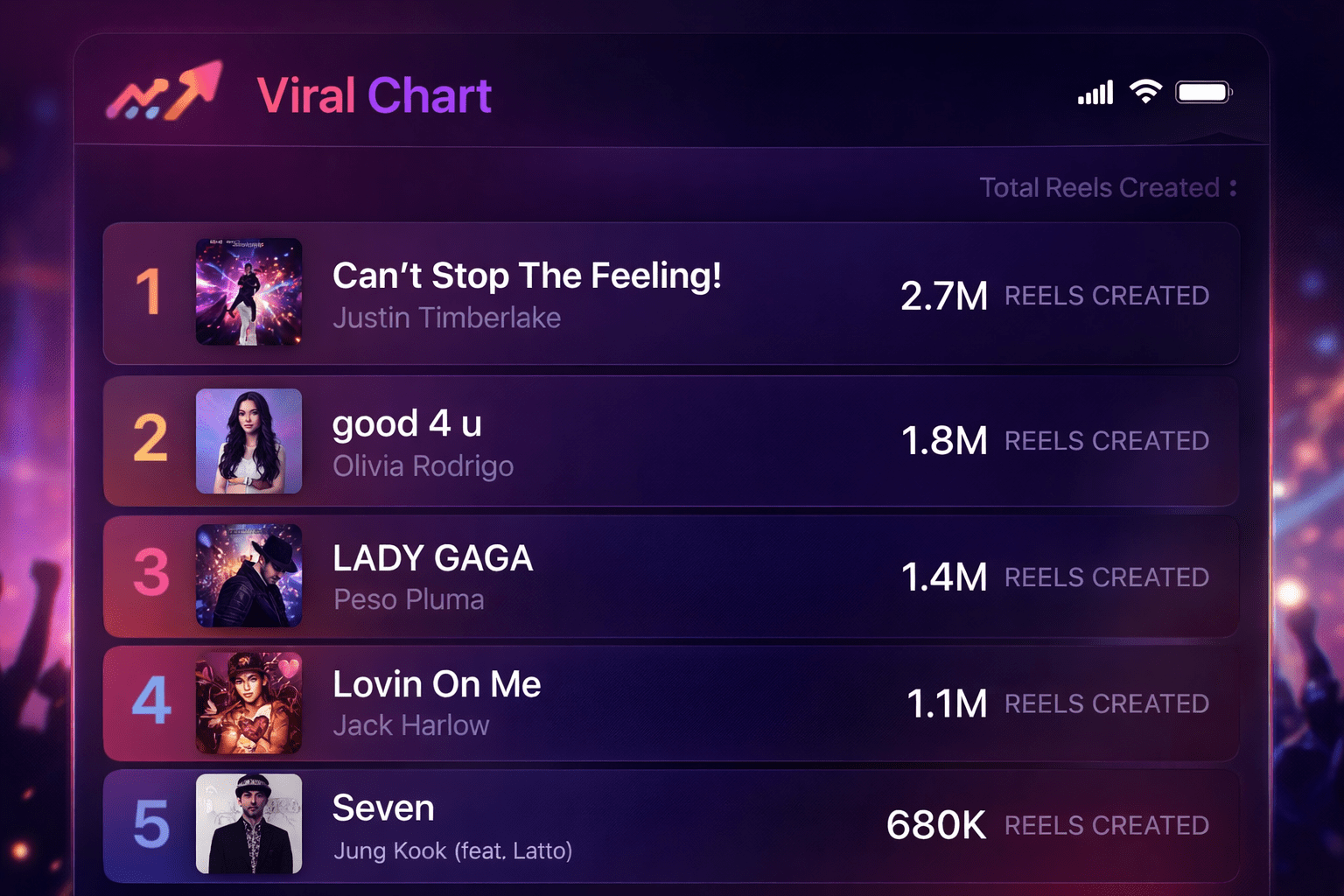Click the cellular signal strength icon

pyautogui.click(x=1094, y=90)
